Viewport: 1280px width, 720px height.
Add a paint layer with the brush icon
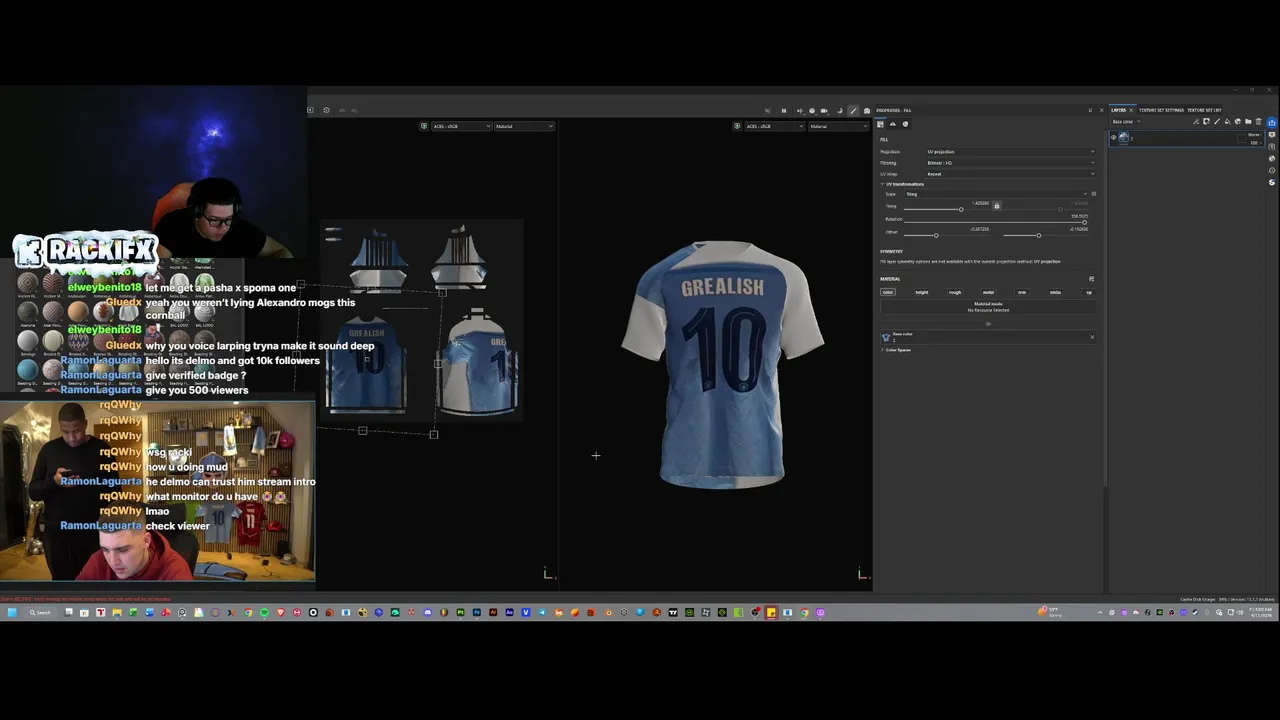(1217, 122)
